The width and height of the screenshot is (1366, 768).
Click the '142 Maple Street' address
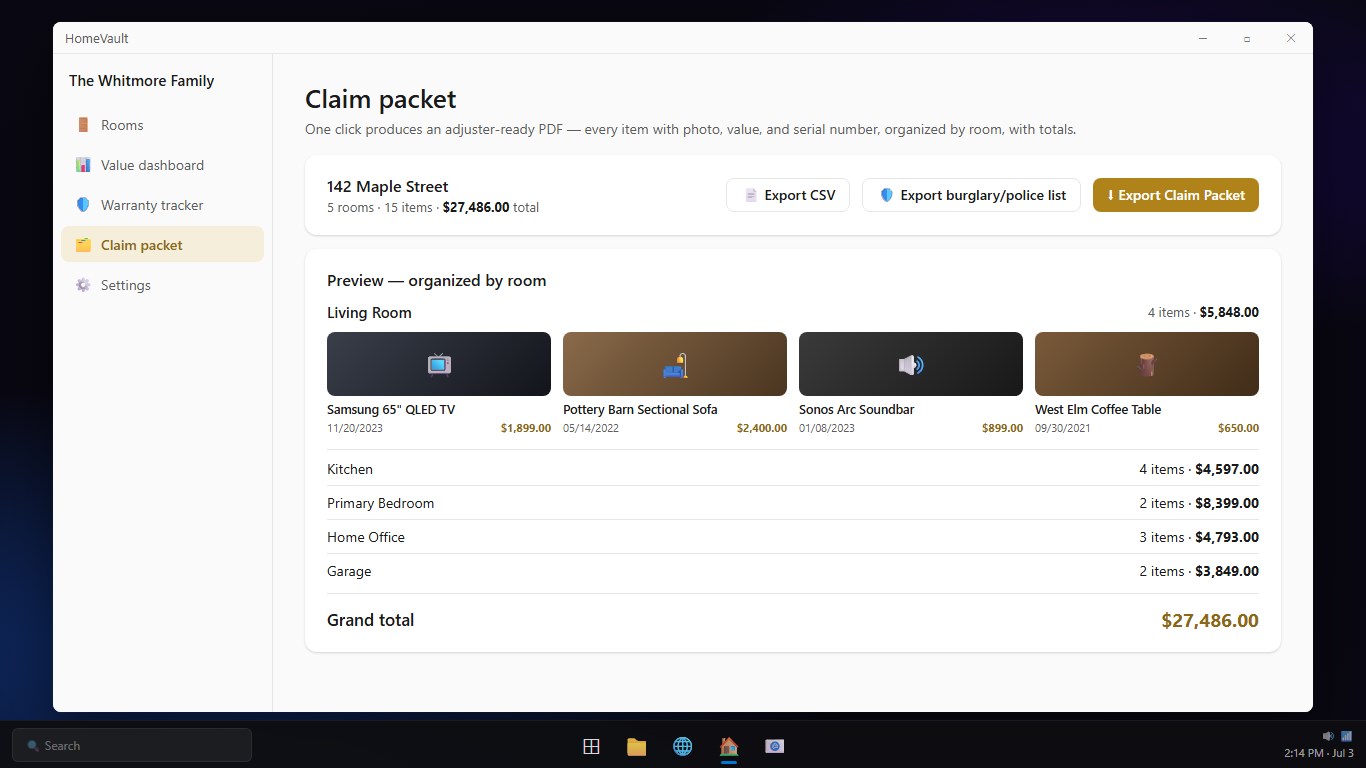(388, 187)
